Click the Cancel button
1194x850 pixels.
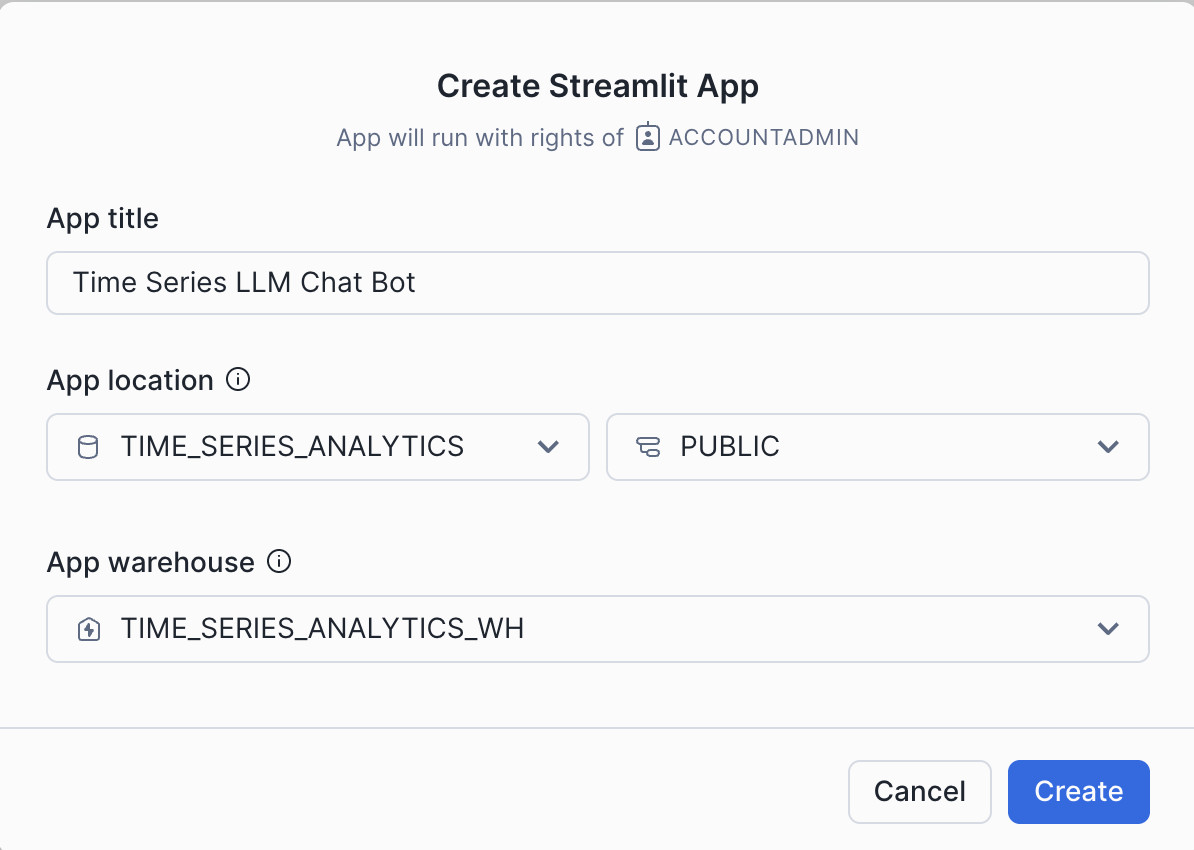point(919,791)
